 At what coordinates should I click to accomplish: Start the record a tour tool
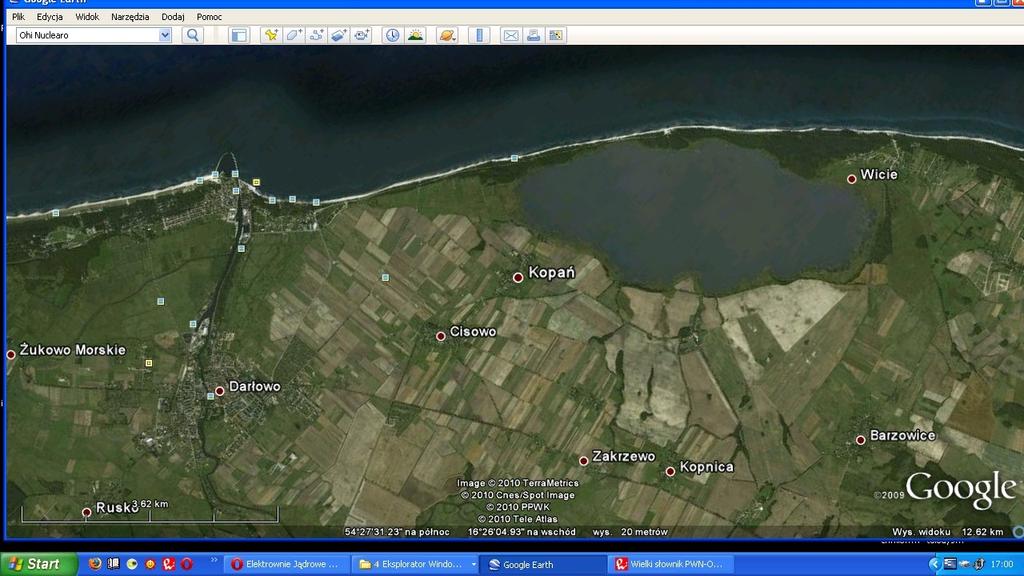(361, 35)
